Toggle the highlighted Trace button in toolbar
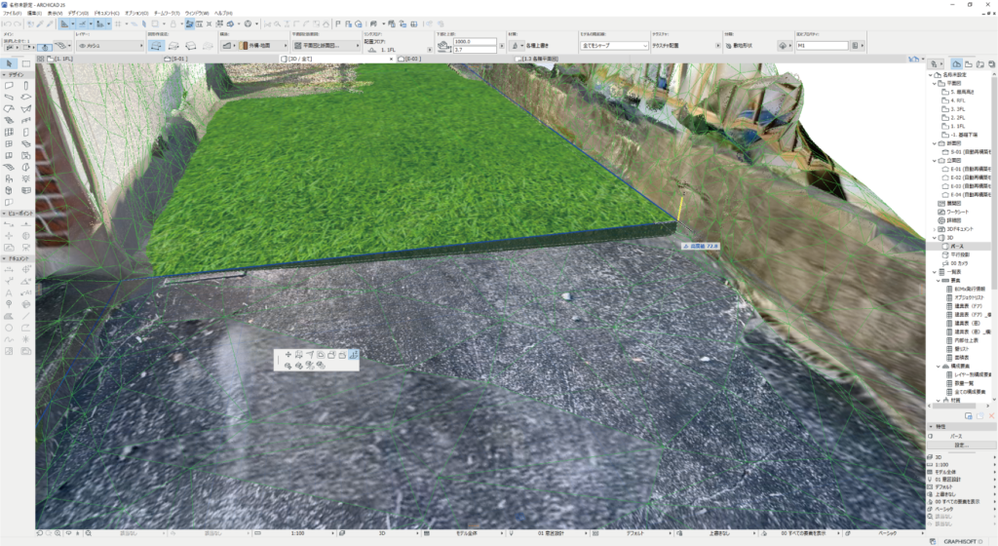998x546 pixels. click(x=189, y=24)
